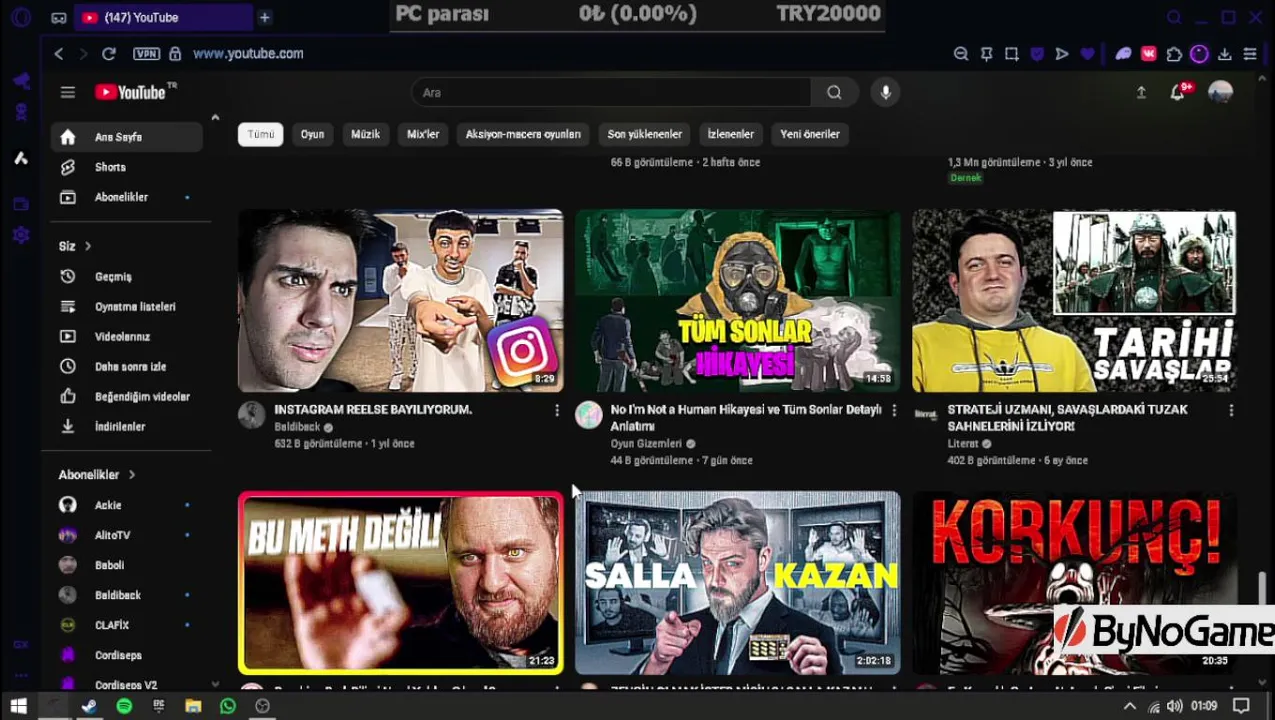The image size is (1275, 720).
Task: Click the search magnifier button
Action: tap(834, 92)
